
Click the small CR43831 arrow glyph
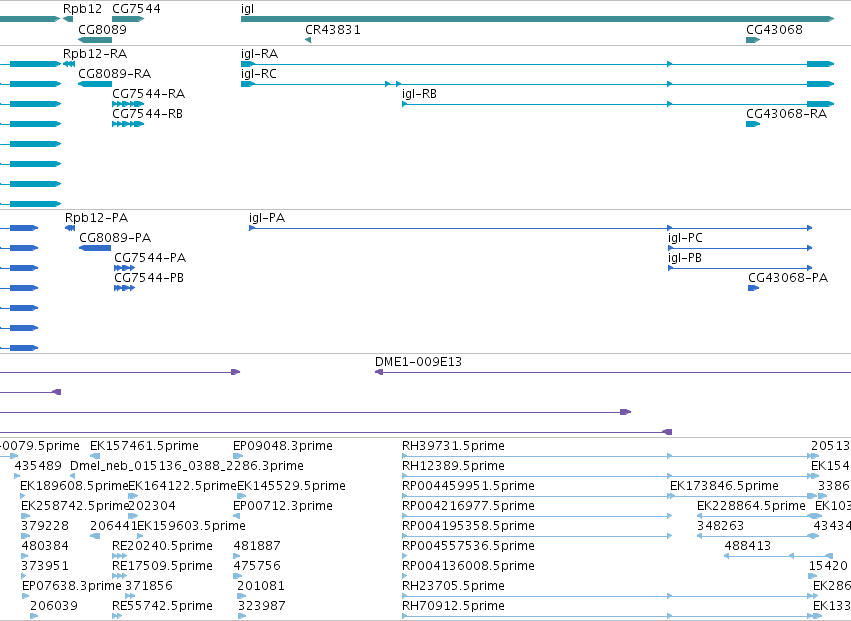[x=308, y=40]
